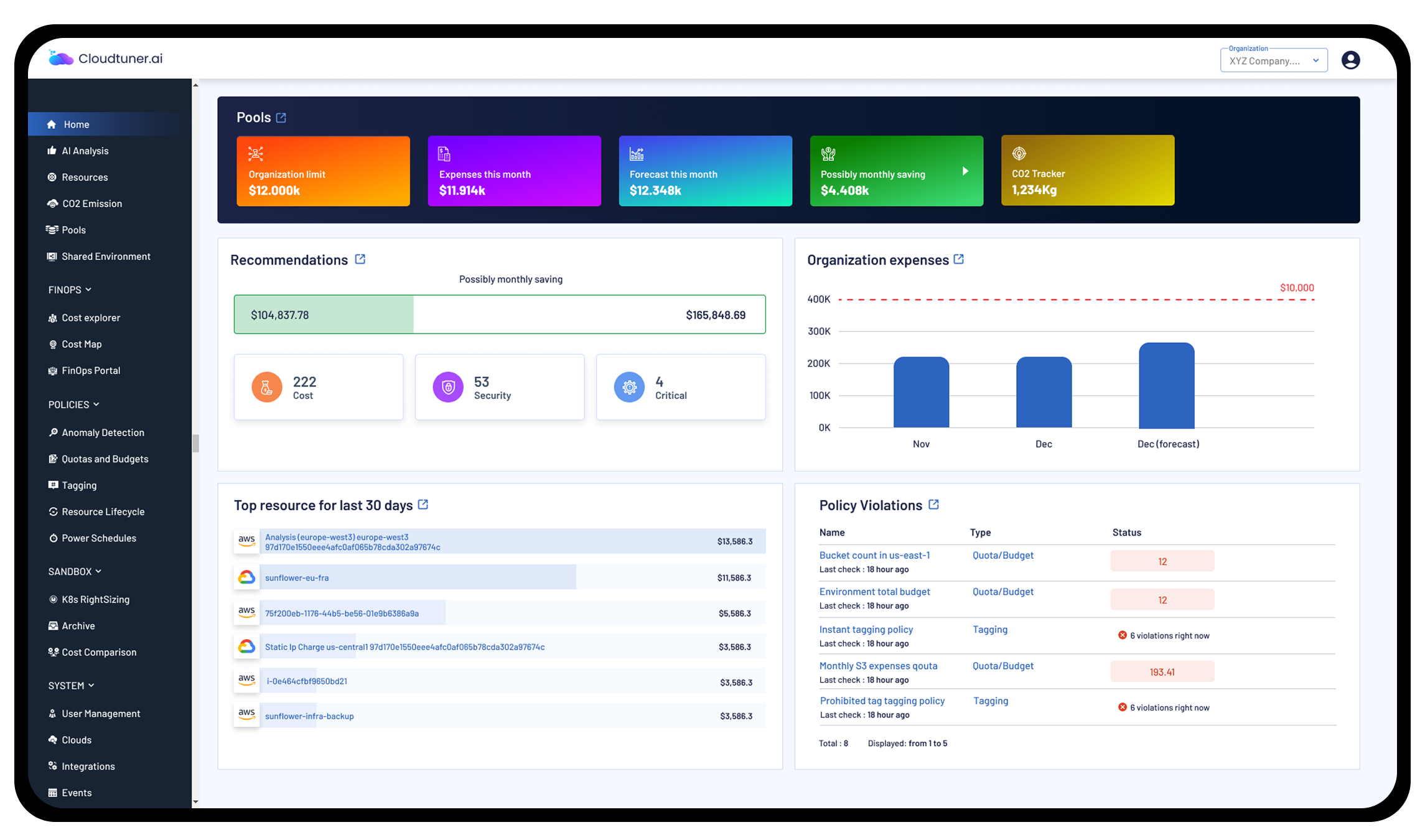Open AI Analysis in sidebar
The height and width of the screenshot is (840, 1425).
coord(85,151)
